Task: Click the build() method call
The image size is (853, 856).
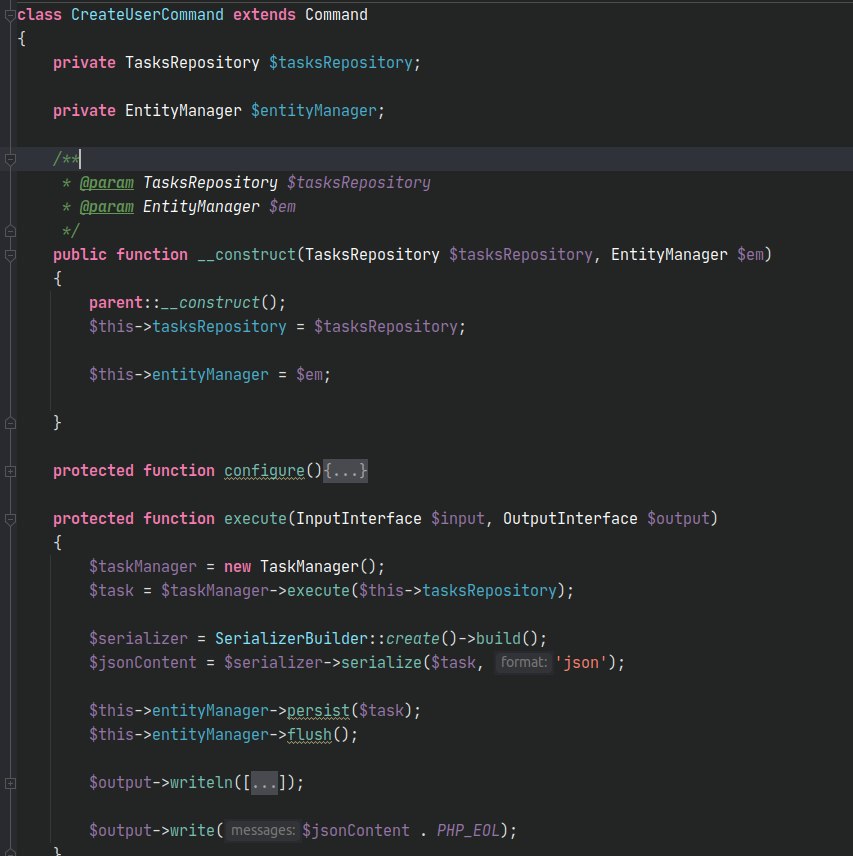Action: 498,639
